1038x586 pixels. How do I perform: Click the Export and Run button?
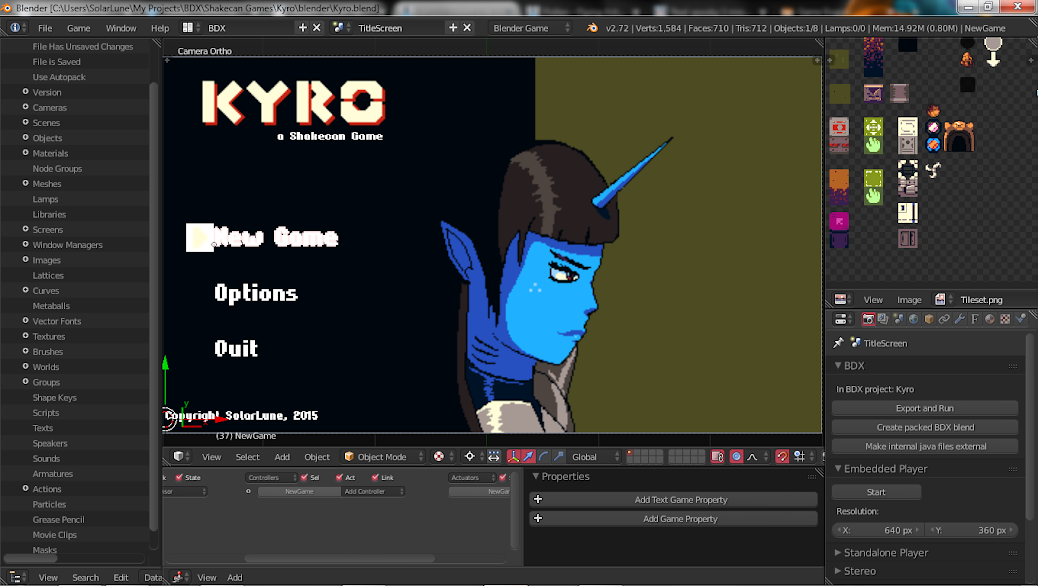tap(924, 408)
